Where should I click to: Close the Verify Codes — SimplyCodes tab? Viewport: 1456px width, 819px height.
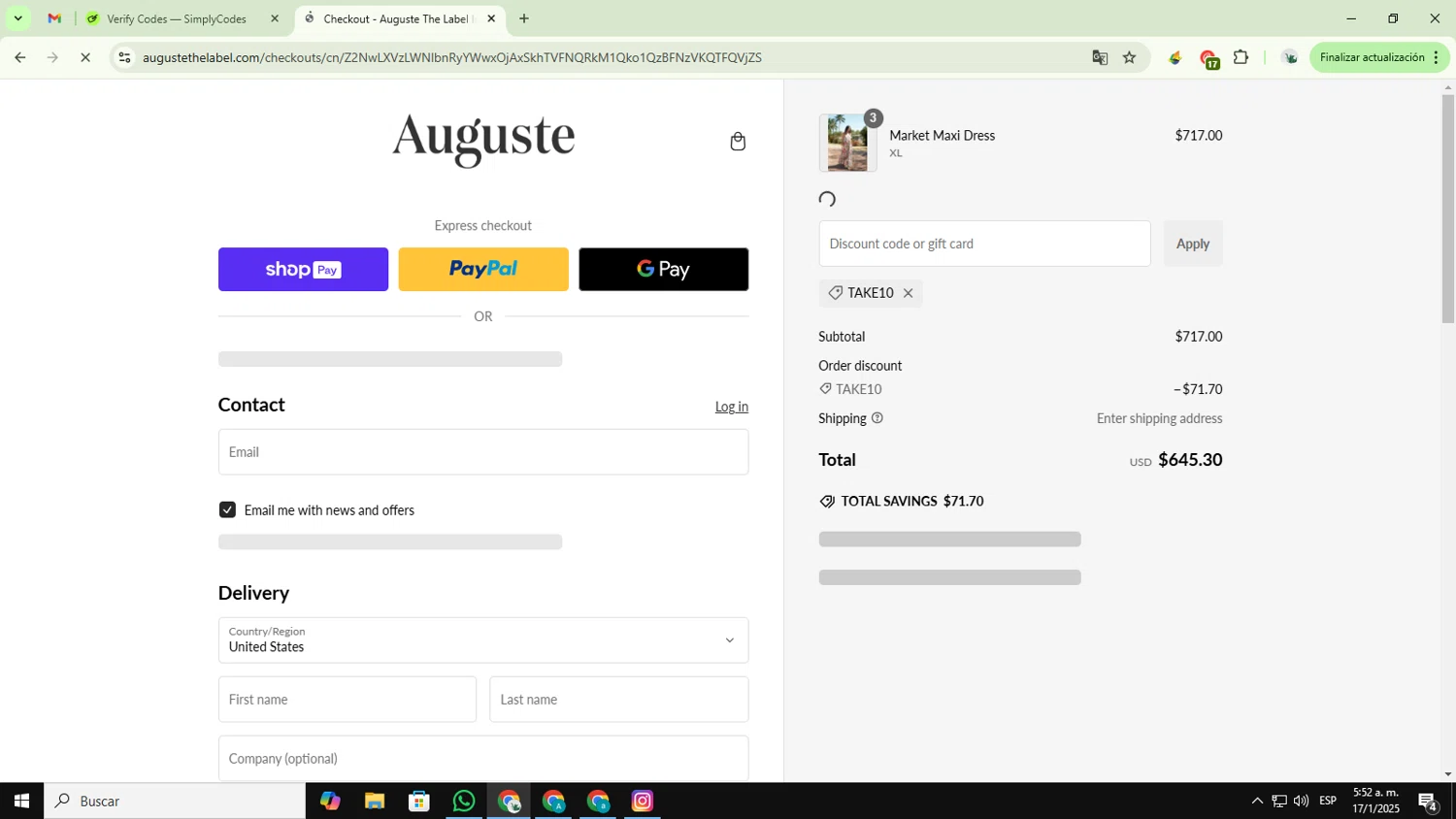275,18
